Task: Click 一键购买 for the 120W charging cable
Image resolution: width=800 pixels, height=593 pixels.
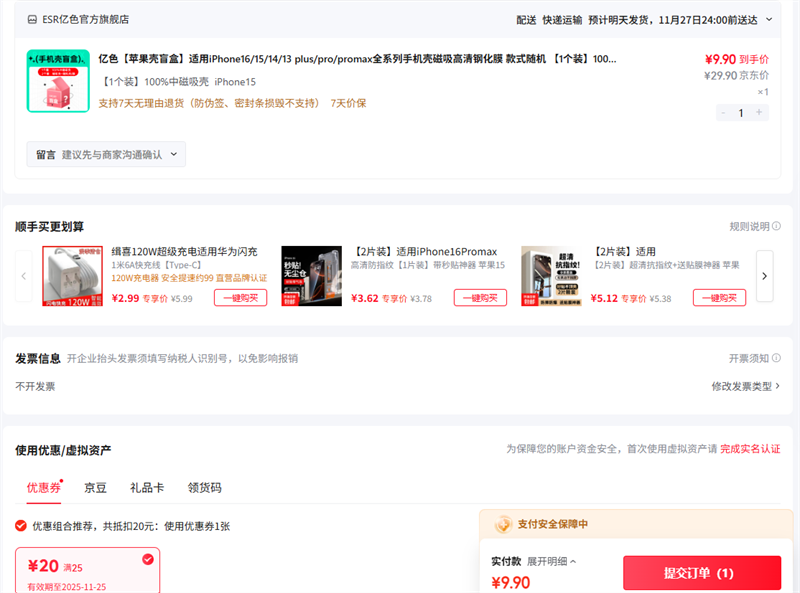Action: [240, 298]
